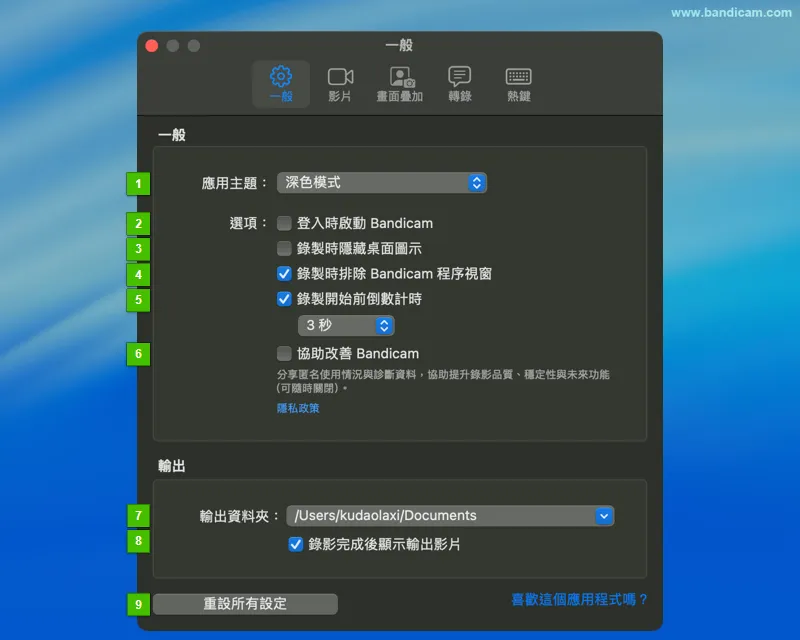Go to the 熱鍵 keyboard tab
Viewport: 800px width, 640px height.
[x=519, y=84]
